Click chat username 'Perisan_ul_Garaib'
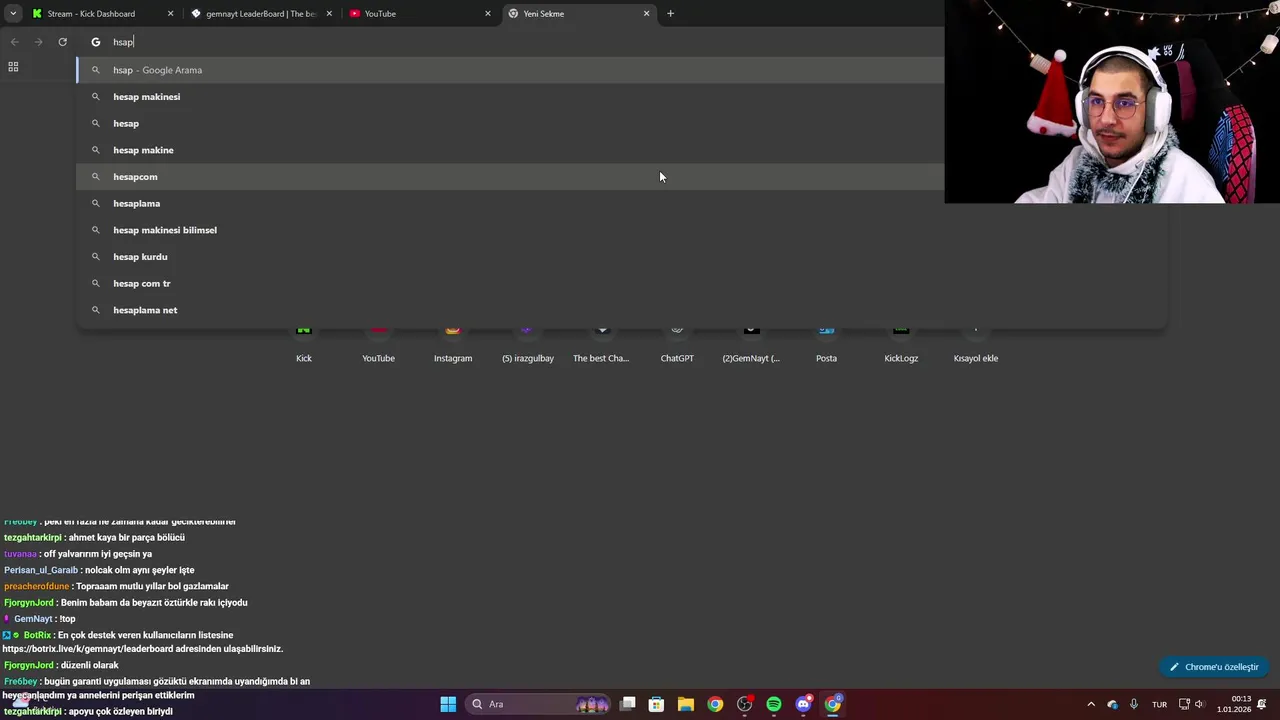The image size is (1280, 720). 41,570
